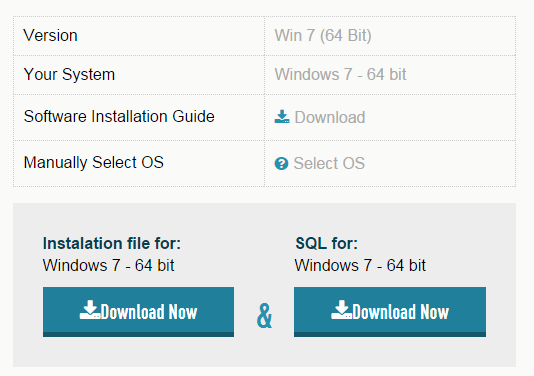
Task: Click the SQL for heading
Action: pos(327,244)
